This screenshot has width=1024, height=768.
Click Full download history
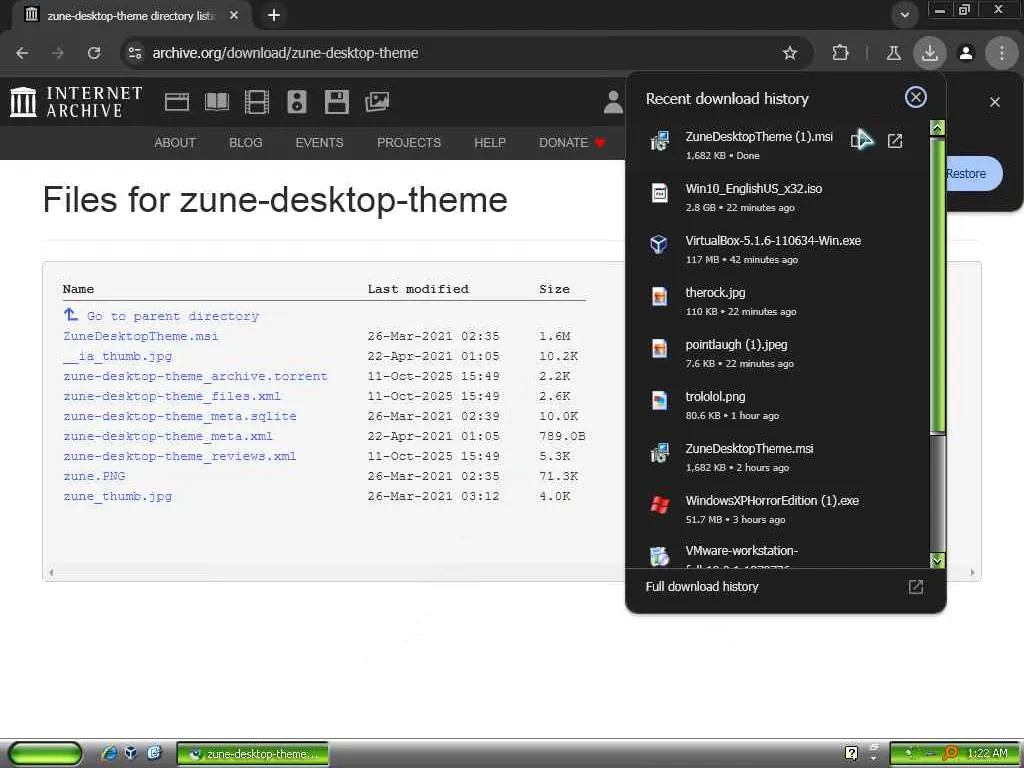point(702,586)
